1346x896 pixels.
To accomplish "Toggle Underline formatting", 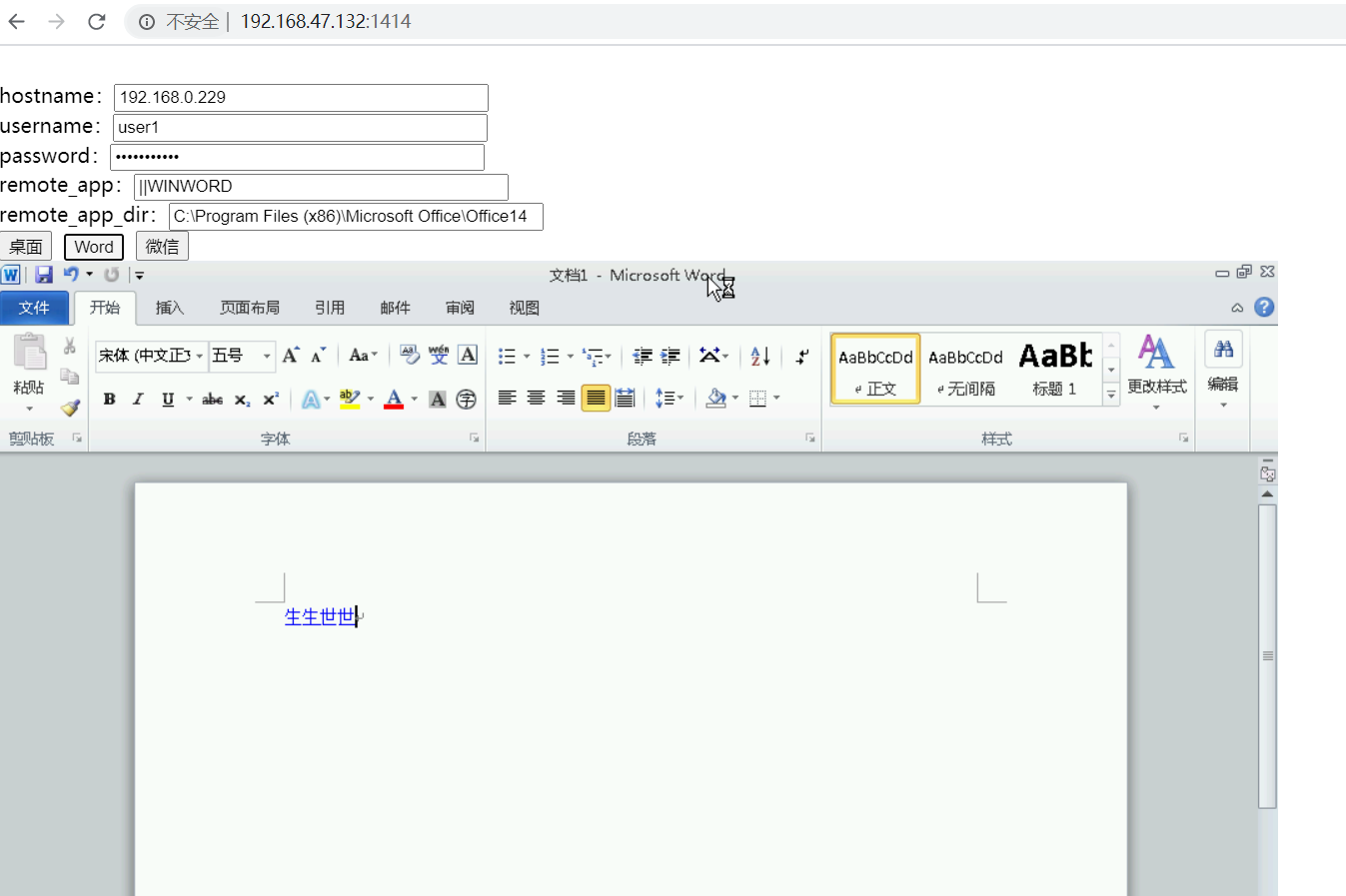I will point(168,400).
